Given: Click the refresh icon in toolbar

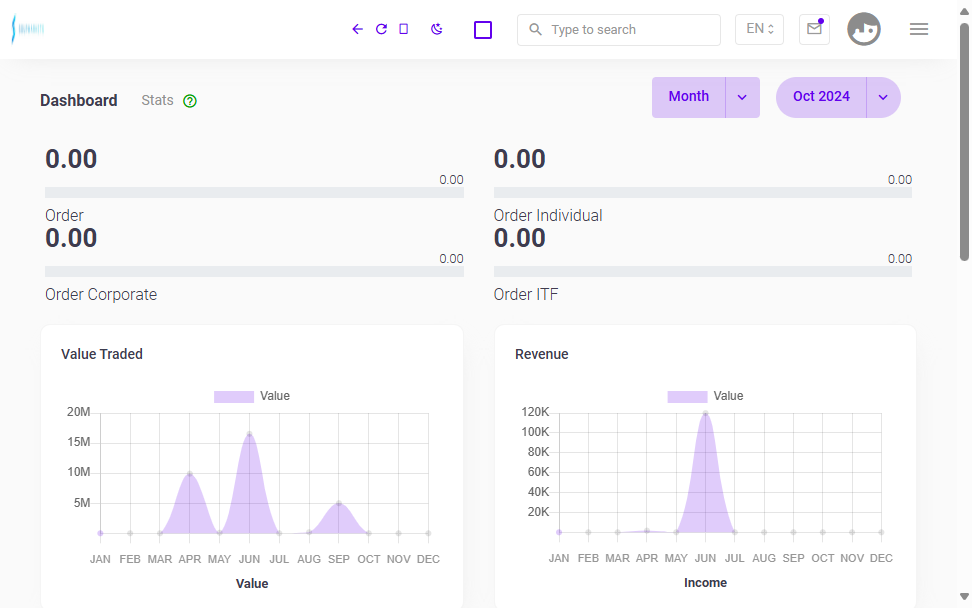Looking at the screenshot, I should [x=381, y=29].
